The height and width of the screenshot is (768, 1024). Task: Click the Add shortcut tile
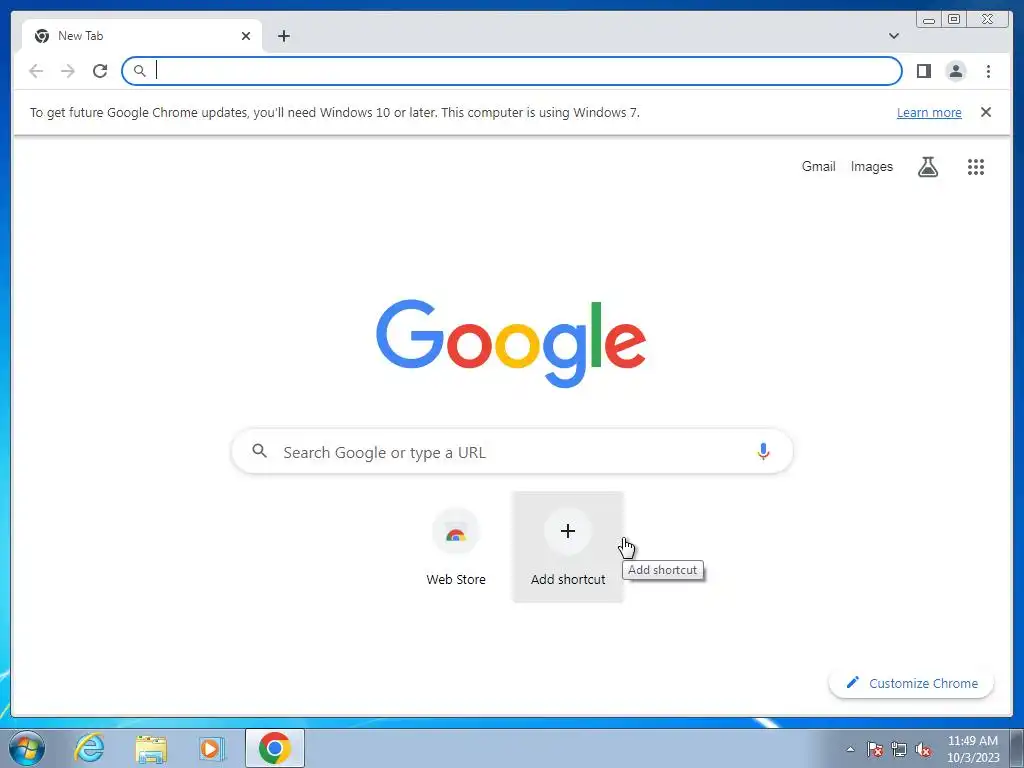(568, 547)
